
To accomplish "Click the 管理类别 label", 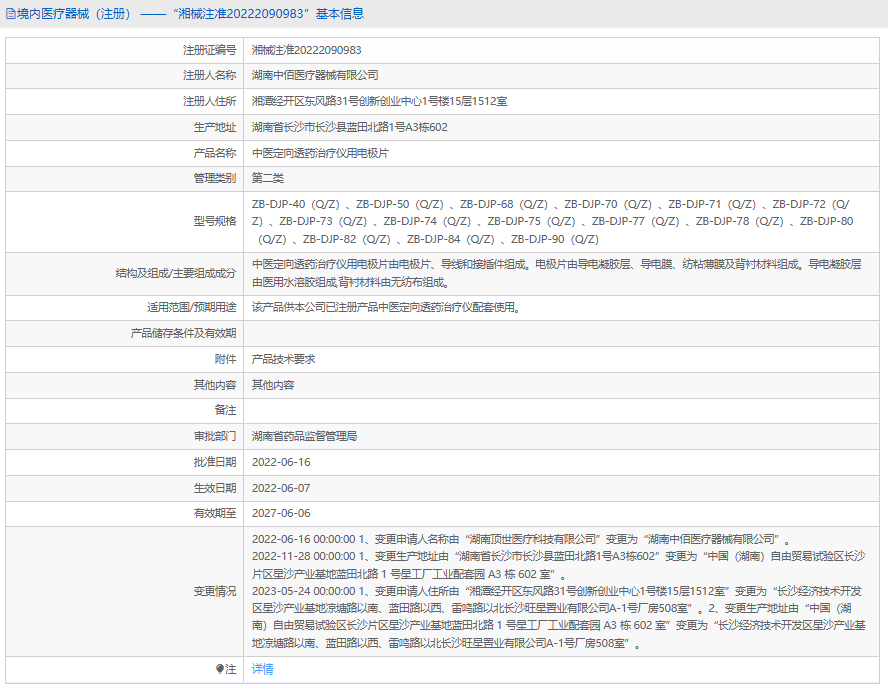I will (215, 178).
